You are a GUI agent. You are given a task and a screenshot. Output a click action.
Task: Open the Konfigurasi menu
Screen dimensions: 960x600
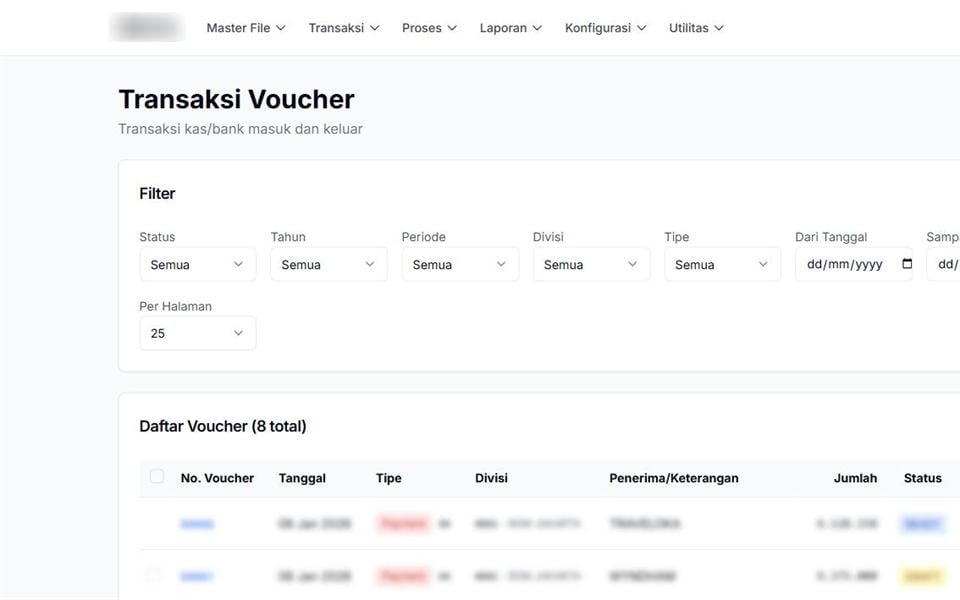pos(605,28)
